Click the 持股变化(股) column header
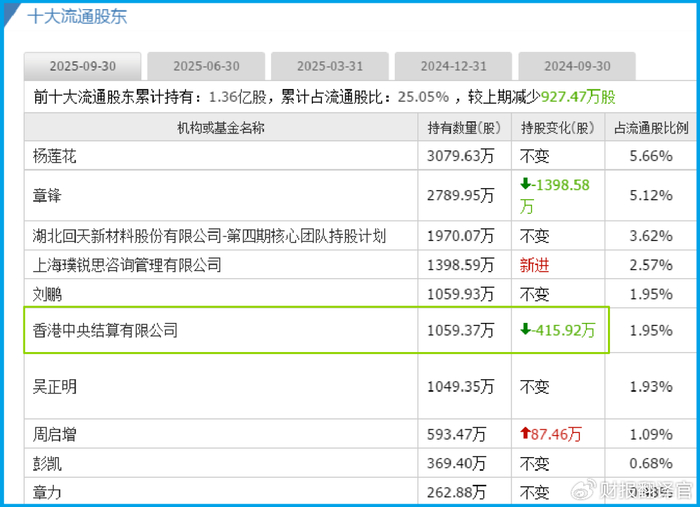The width and height of the screenshot is (700, 507). click(557, 128)
